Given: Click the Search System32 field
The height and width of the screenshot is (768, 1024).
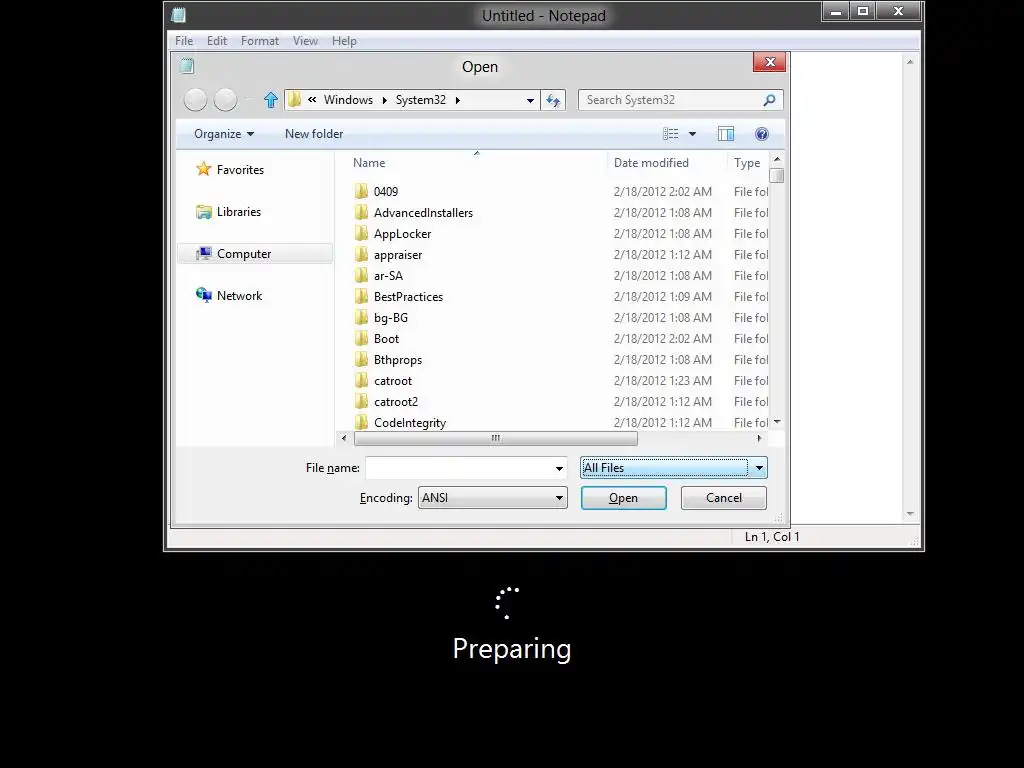Looking at the screenshot, I should [x=671, y=100].
